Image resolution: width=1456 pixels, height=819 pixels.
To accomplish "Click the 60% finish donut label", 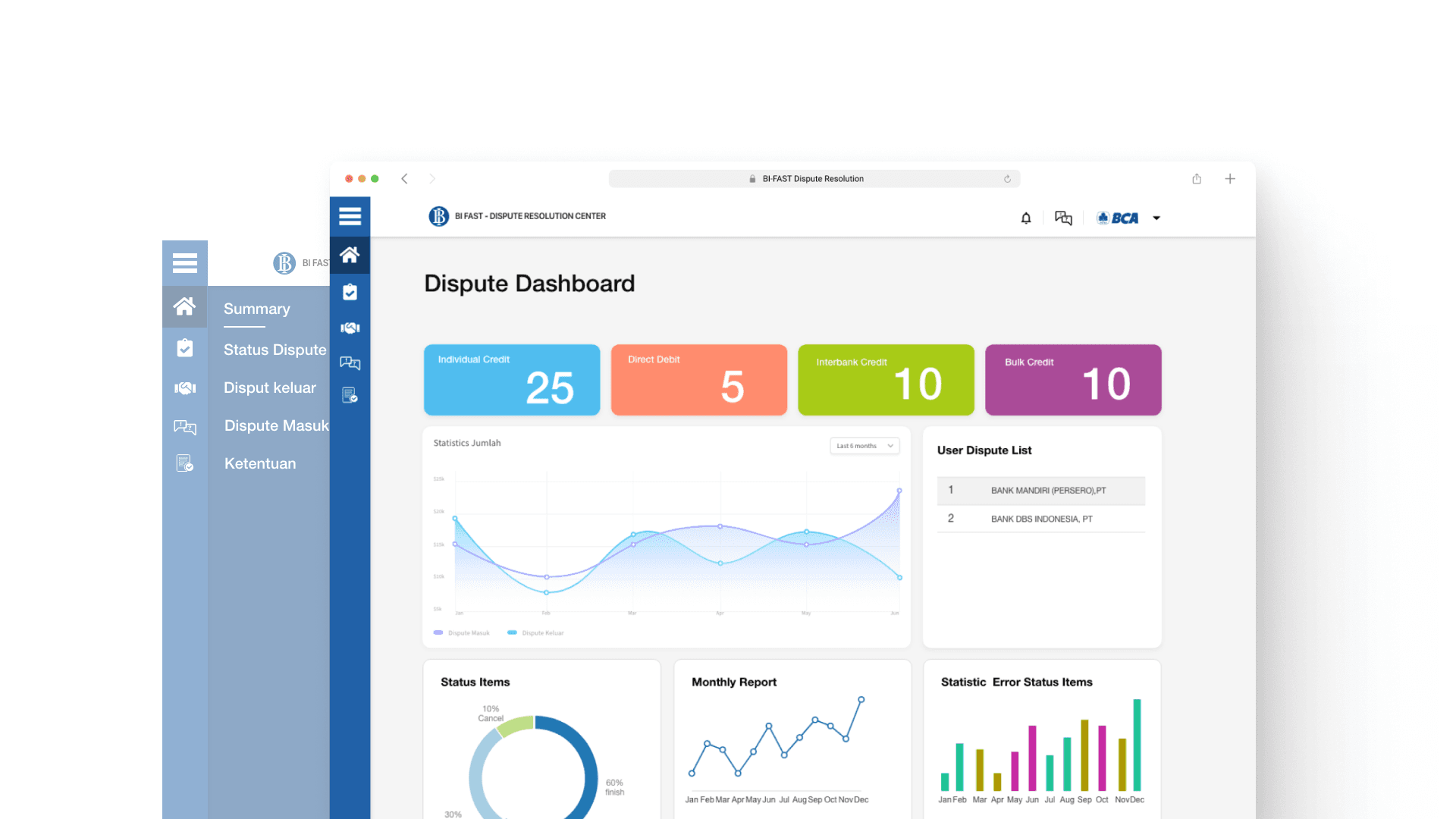I will [x=615, y=787].
